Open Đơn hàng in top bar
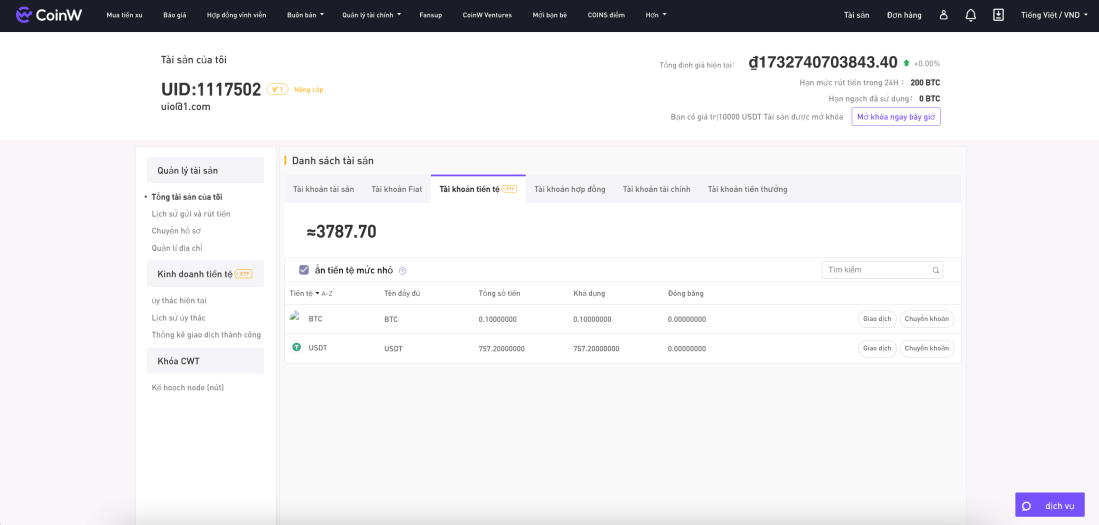The image size is (1099, 525). [904, 15]
